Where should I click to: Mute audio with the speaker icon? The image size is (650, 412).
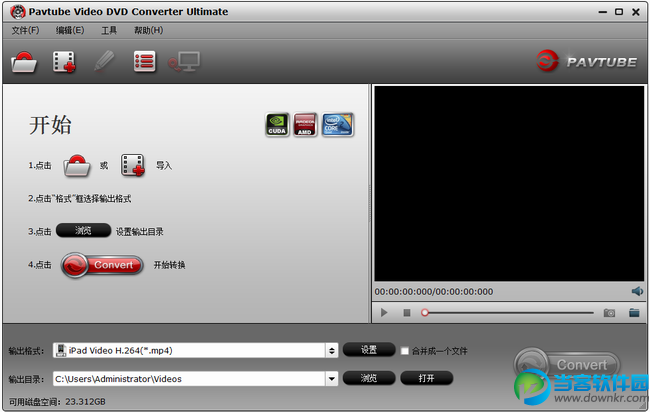pyautogui.click(x=637, y=291)
